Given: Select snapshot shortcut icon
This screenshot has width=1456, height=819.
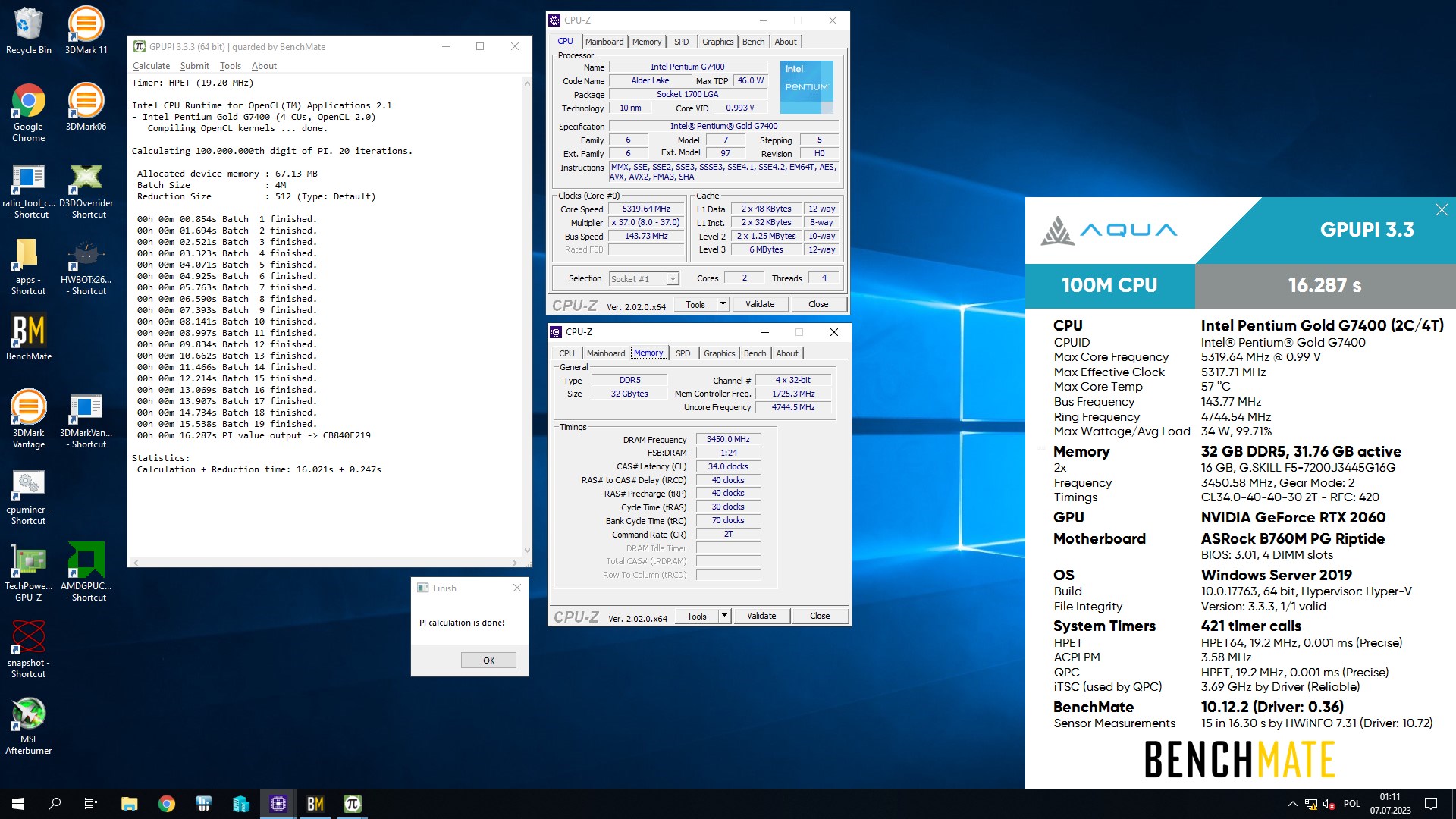Looking at the screenshot, I should 28,650.
